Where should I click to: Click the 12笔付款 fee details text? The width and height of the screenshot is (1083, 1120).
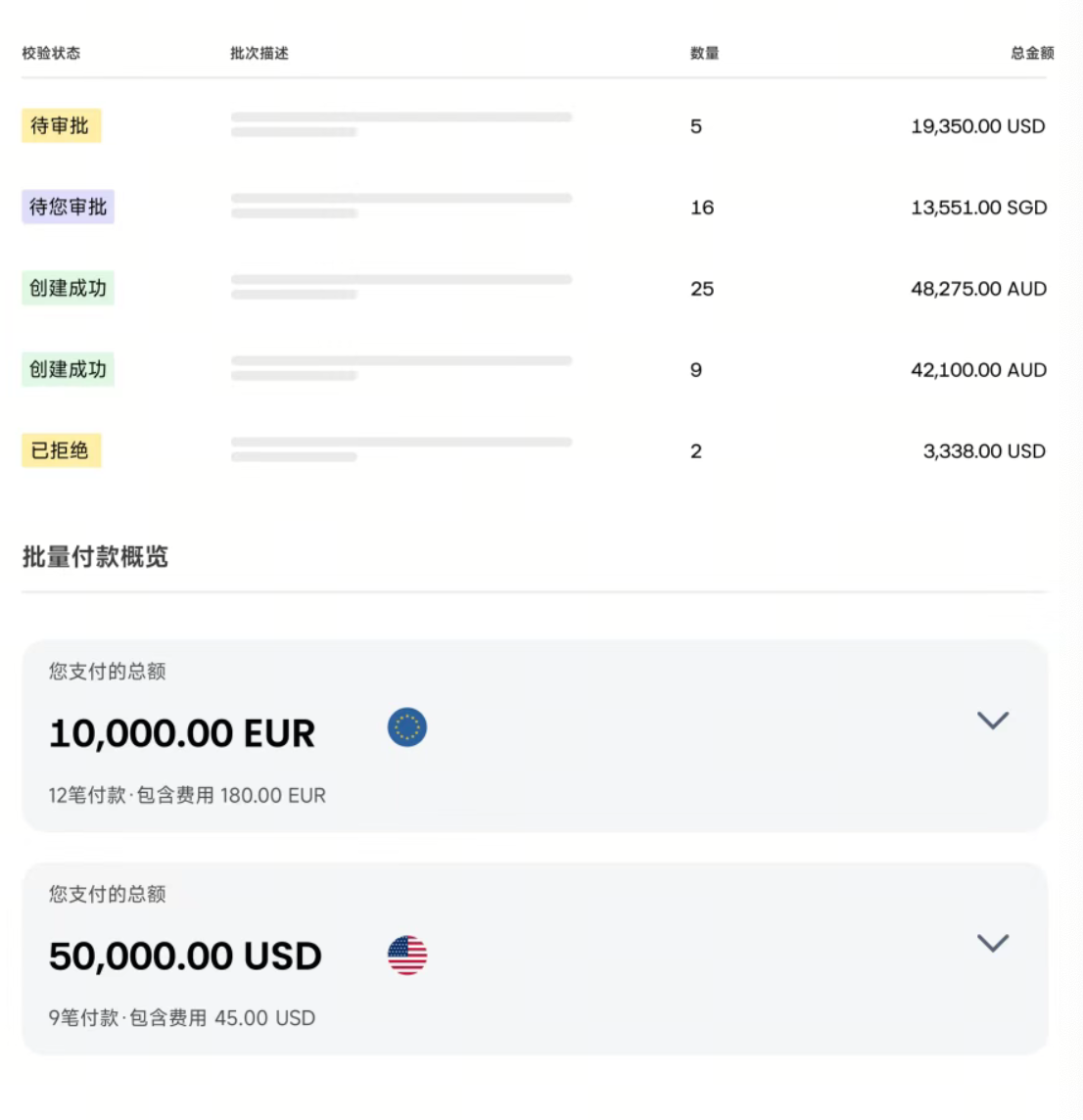186,795
